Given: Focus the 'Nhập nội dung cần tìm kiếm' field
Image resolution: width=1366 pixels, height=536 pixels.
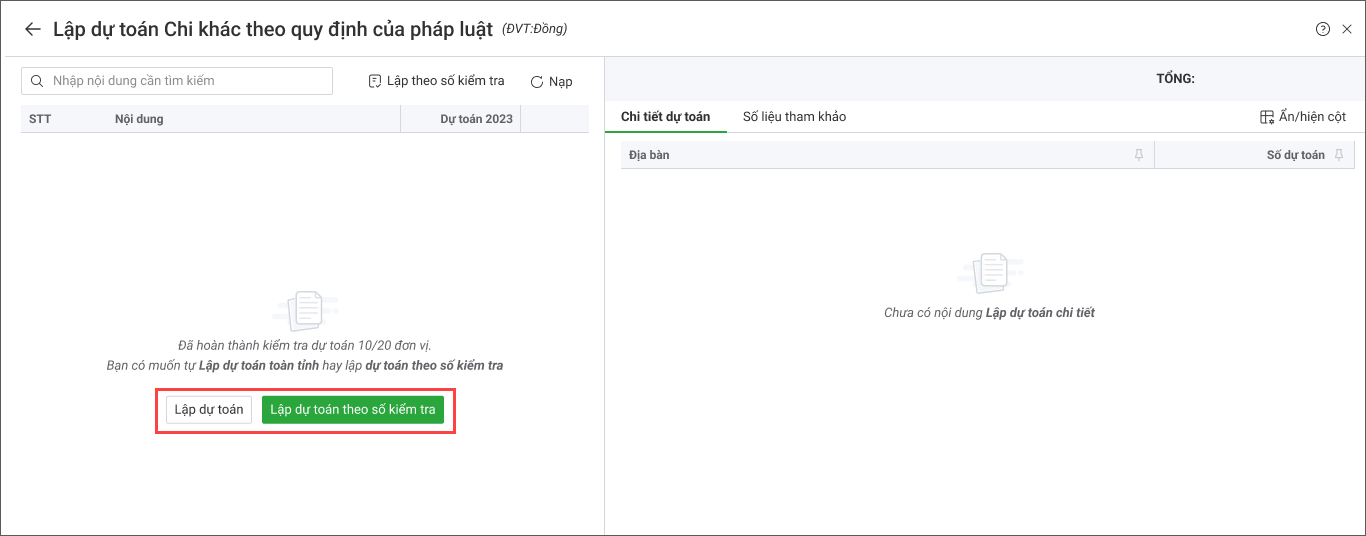Looking at the screenshot, I should coord(185,81).
